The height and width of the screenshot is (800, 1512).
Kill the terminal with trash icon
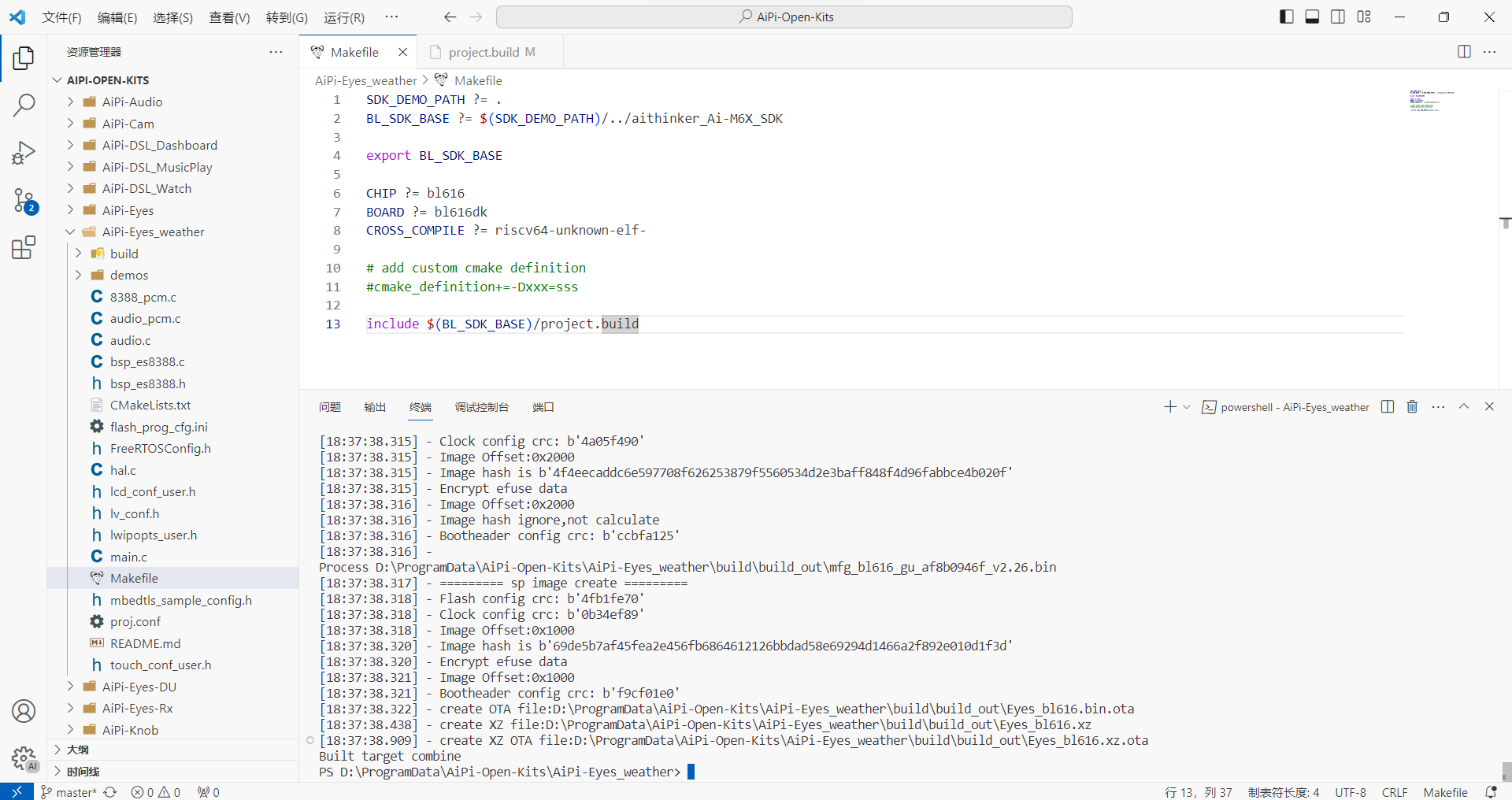1412,407
